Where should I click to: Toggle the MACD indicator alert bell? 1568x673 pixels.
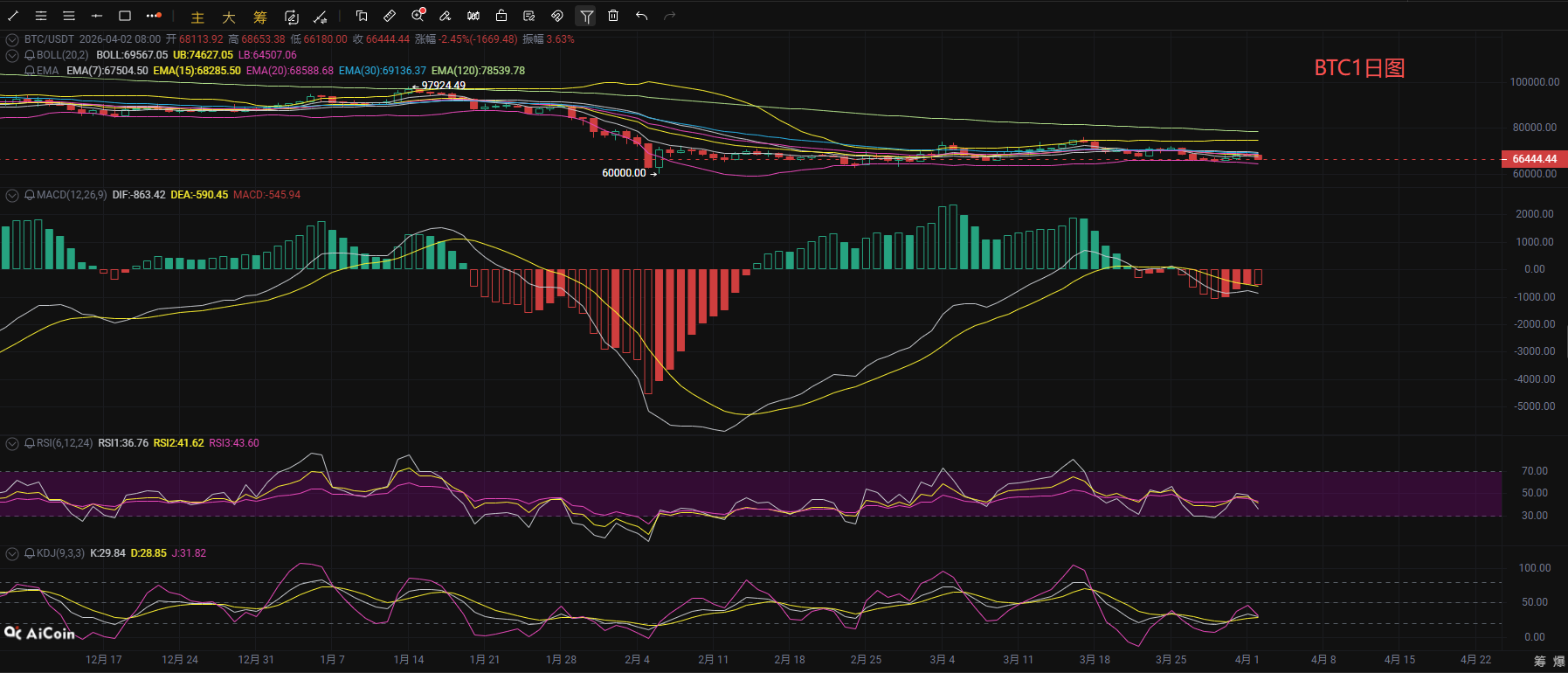point(30,195)
